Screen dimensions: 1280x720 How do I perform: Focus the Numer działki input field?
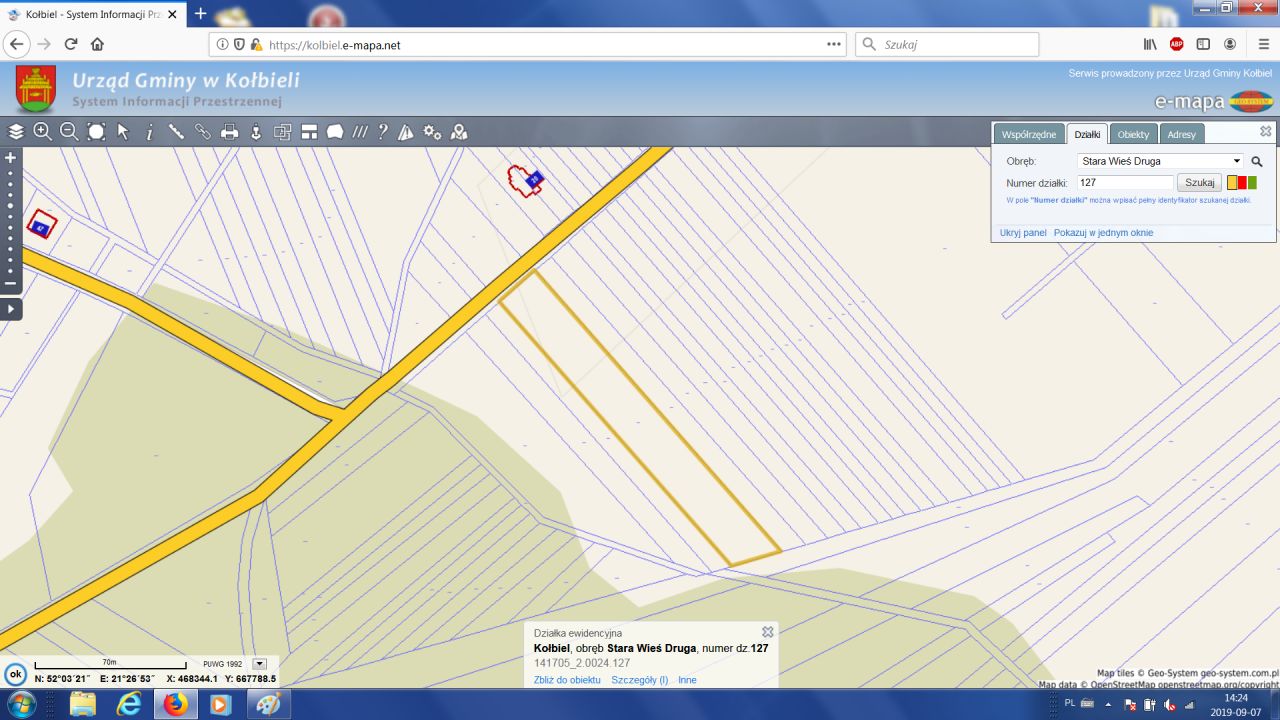1125,183
